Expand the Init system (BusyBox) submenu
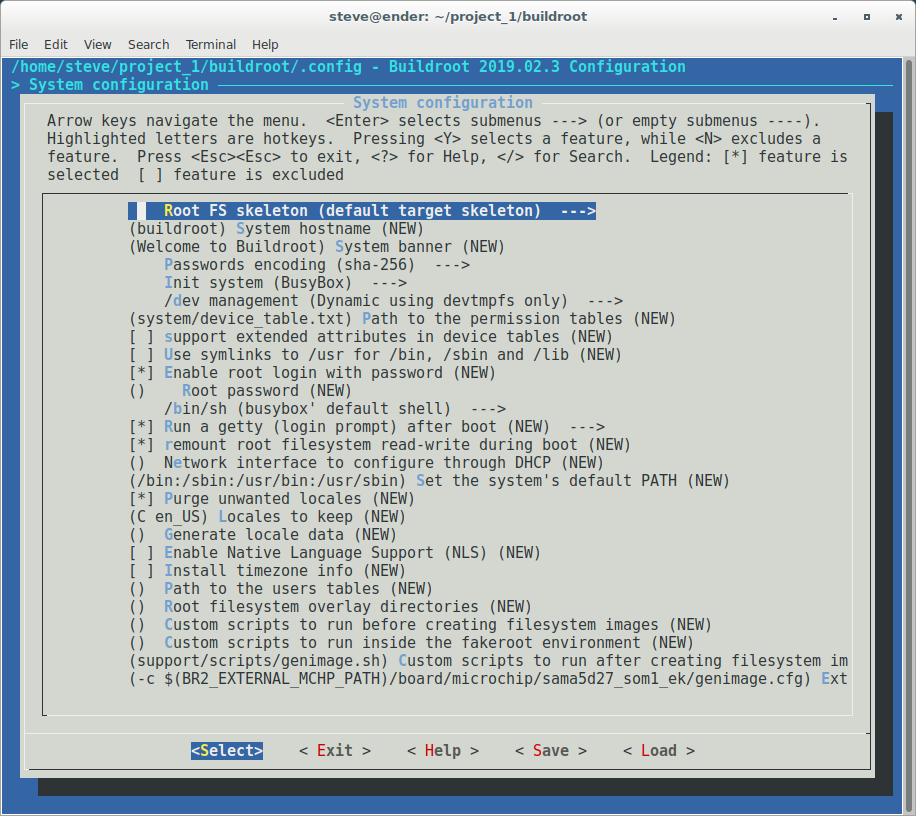This screenshot has width=916, height=816. (x=271, y=283)
